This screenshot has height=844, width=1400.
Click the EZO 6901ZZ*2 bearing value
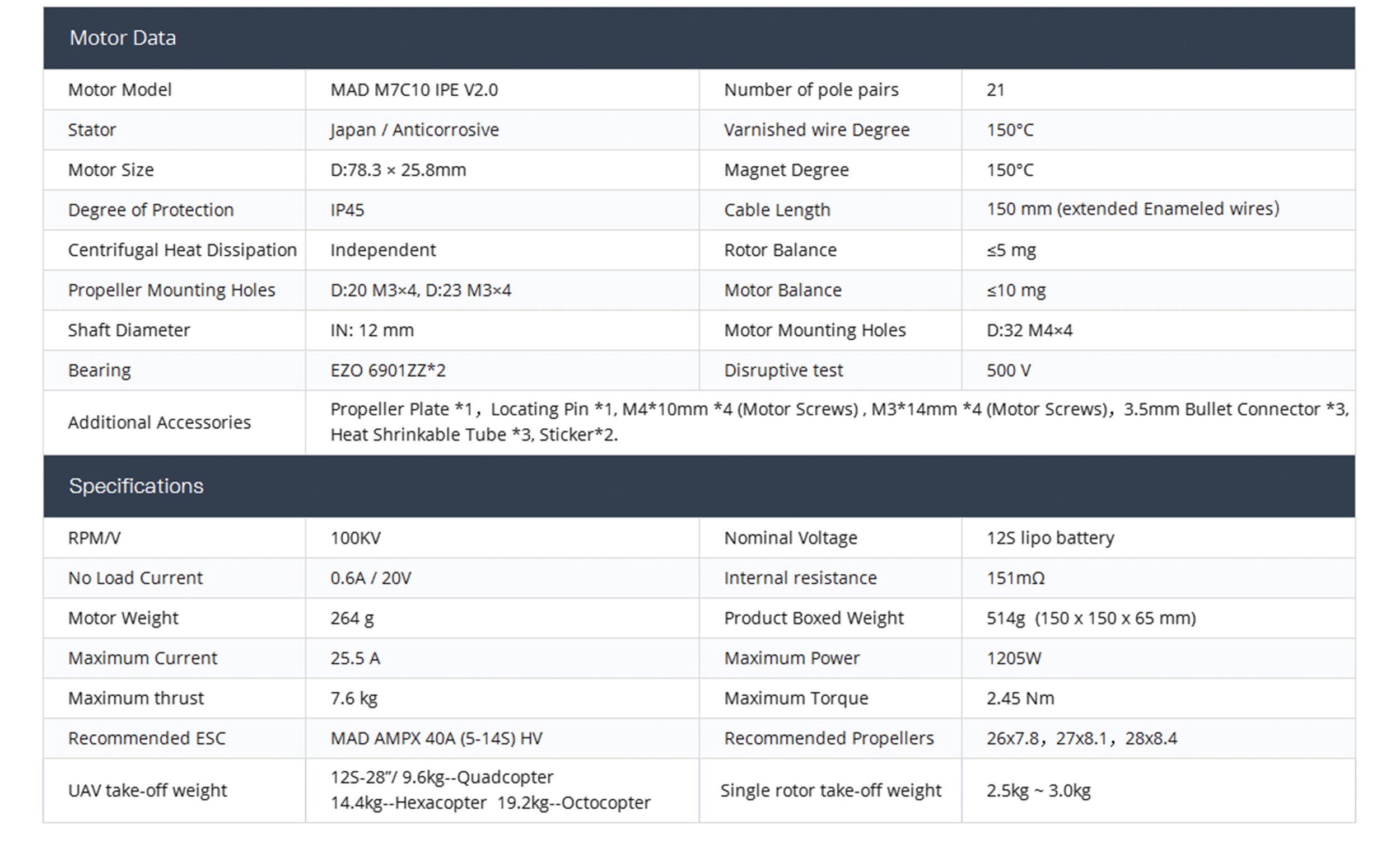[388, 371]
